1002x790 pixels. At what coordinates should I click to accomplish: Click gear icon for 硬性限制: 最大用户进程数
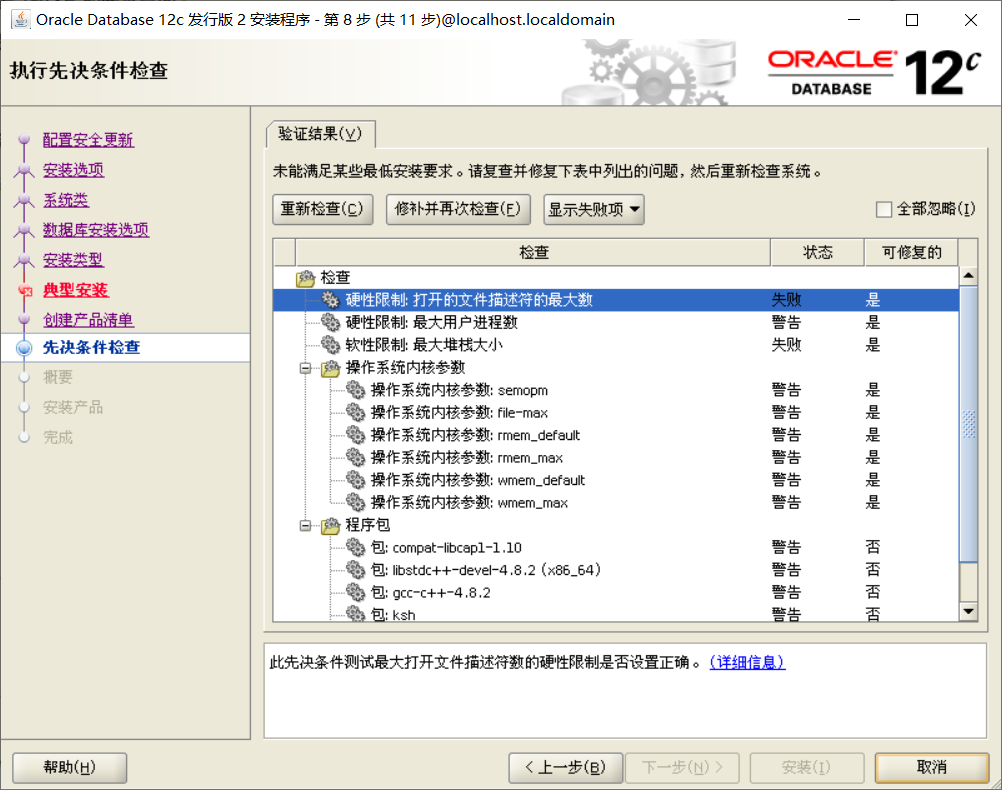[330, 322]
